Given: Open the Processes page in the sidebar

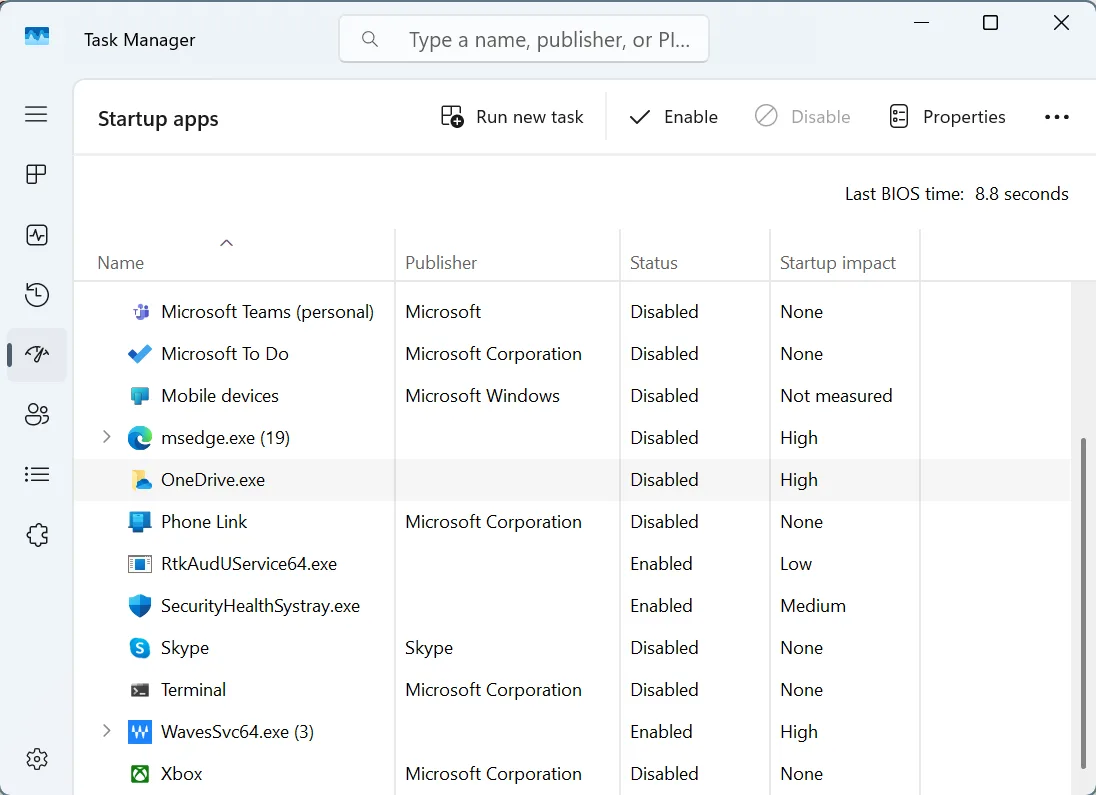Looking at the screenshot, I should (x=36, y=174).
